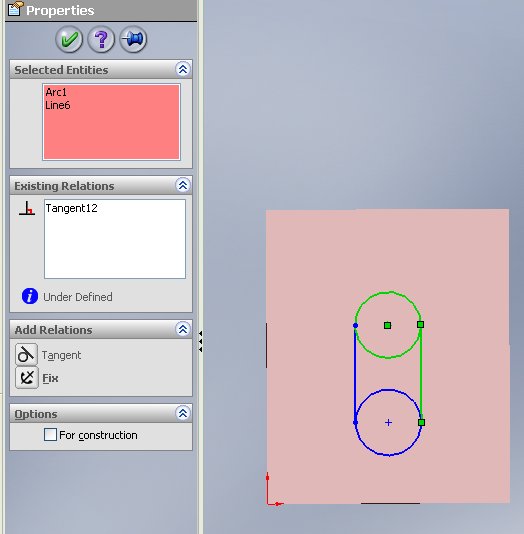
Task: Click the green checkmark OK button
Action: tap(69, 39)
